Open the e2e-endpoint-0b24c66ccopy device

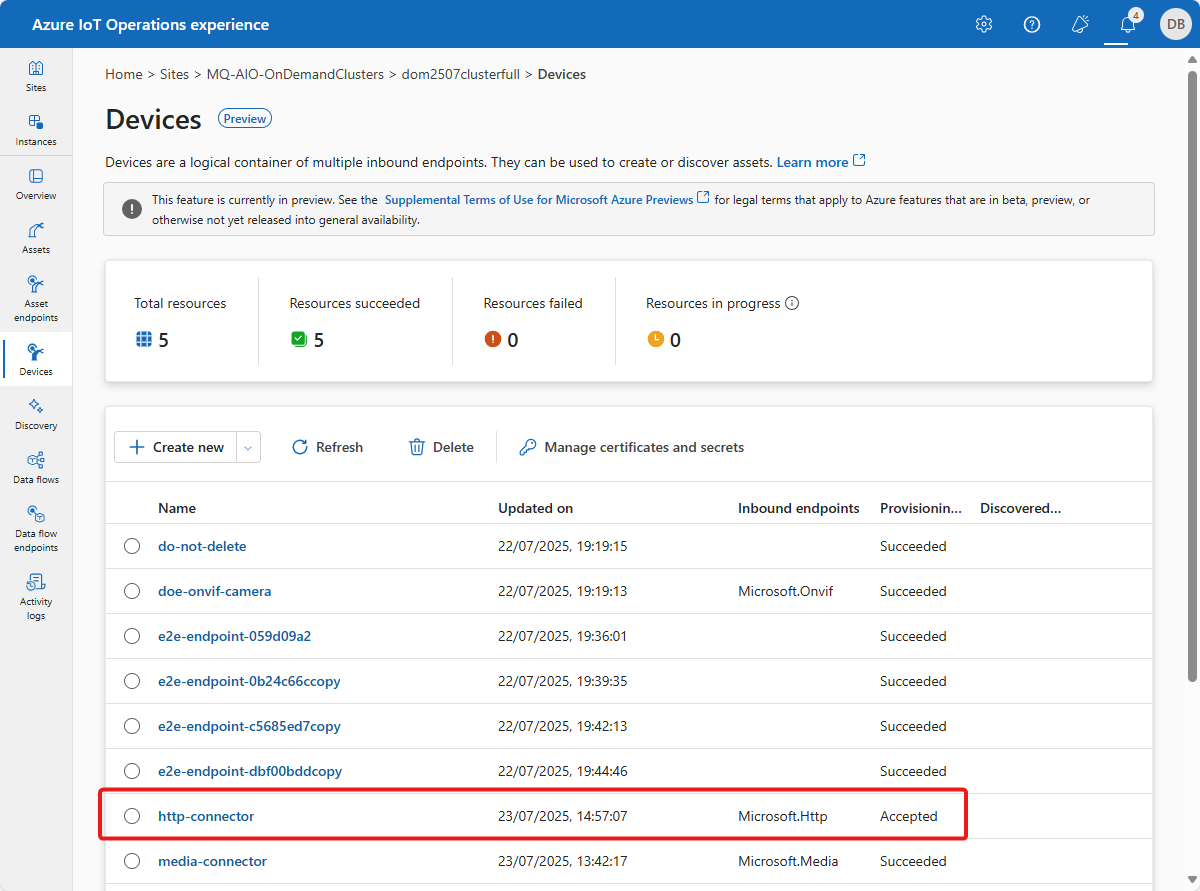tap(249, 681)
